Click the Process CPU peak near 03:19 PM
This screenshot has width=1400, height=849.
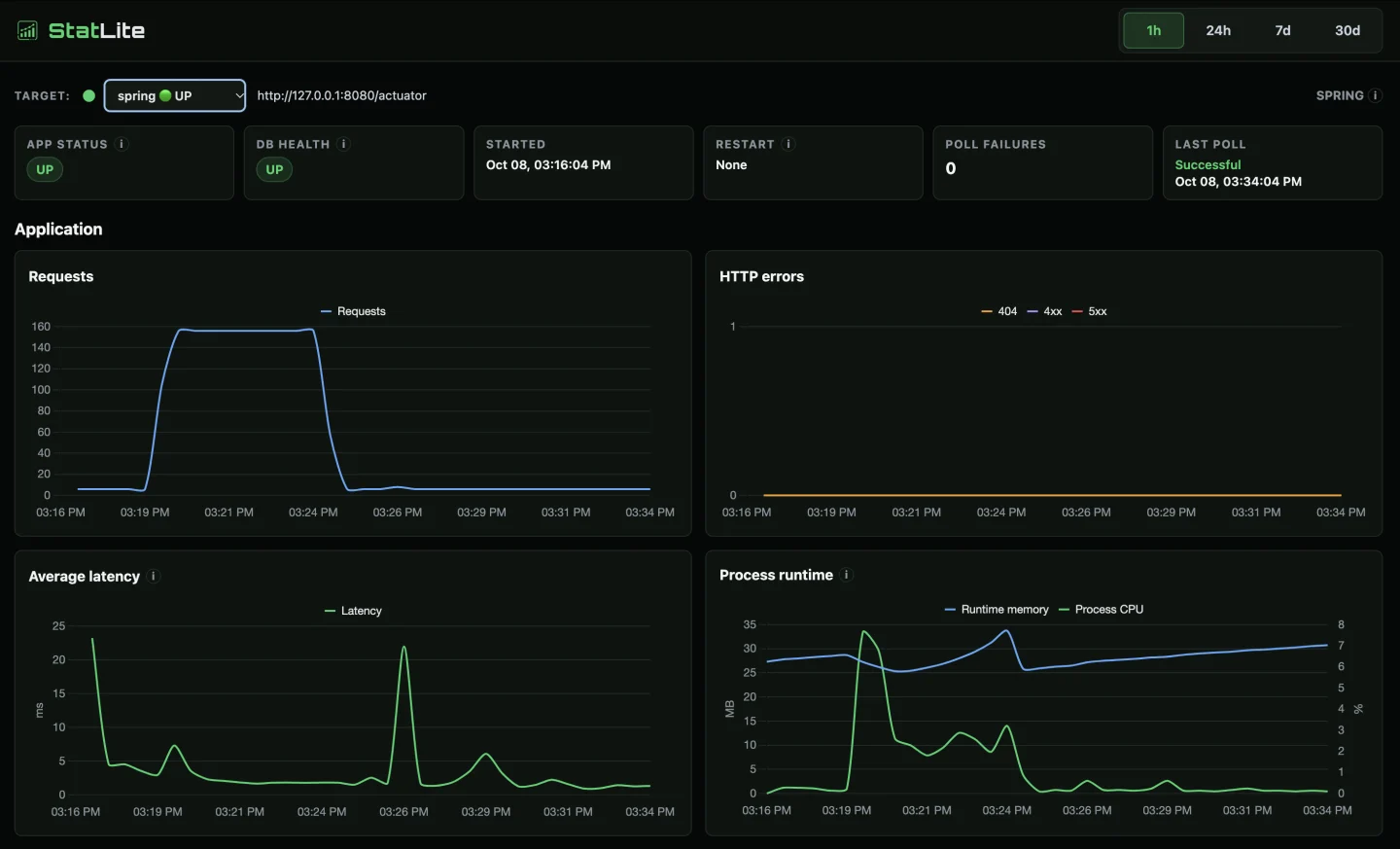pyautogui.click(x=863, y=632)
